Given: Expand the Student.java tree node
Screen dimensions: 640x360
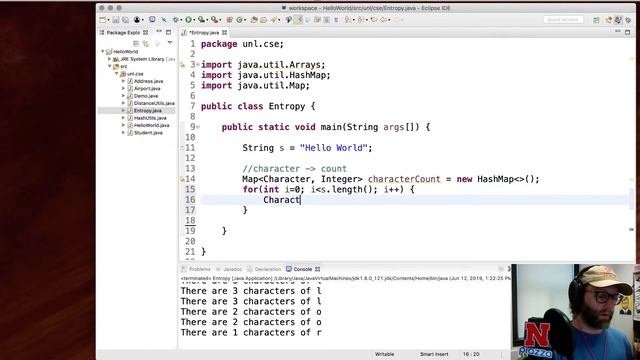Looking at the screenshot, I should point(123,132).
